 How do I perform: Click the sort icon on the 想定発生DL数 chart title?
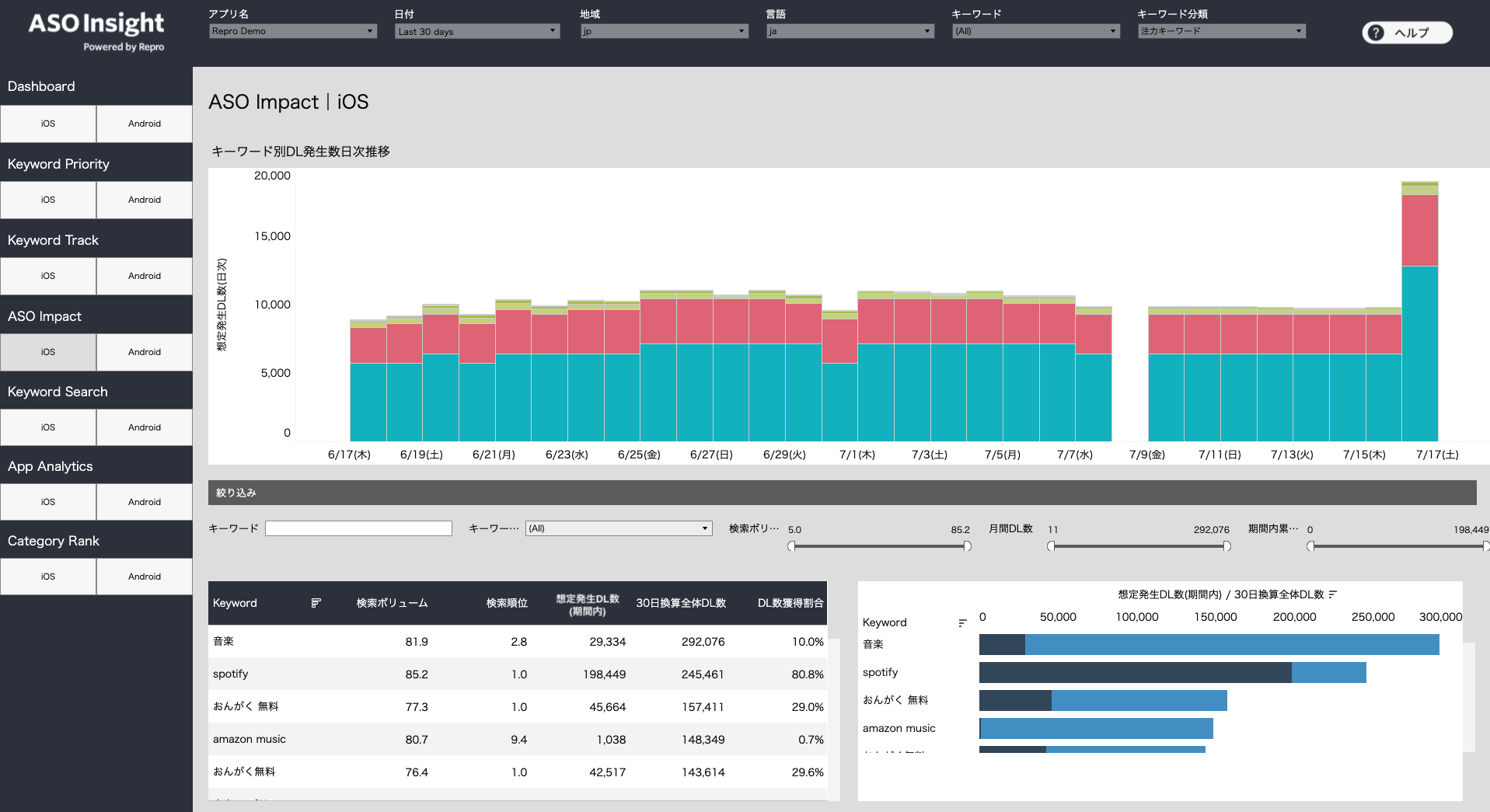(x=1333, y=594)
